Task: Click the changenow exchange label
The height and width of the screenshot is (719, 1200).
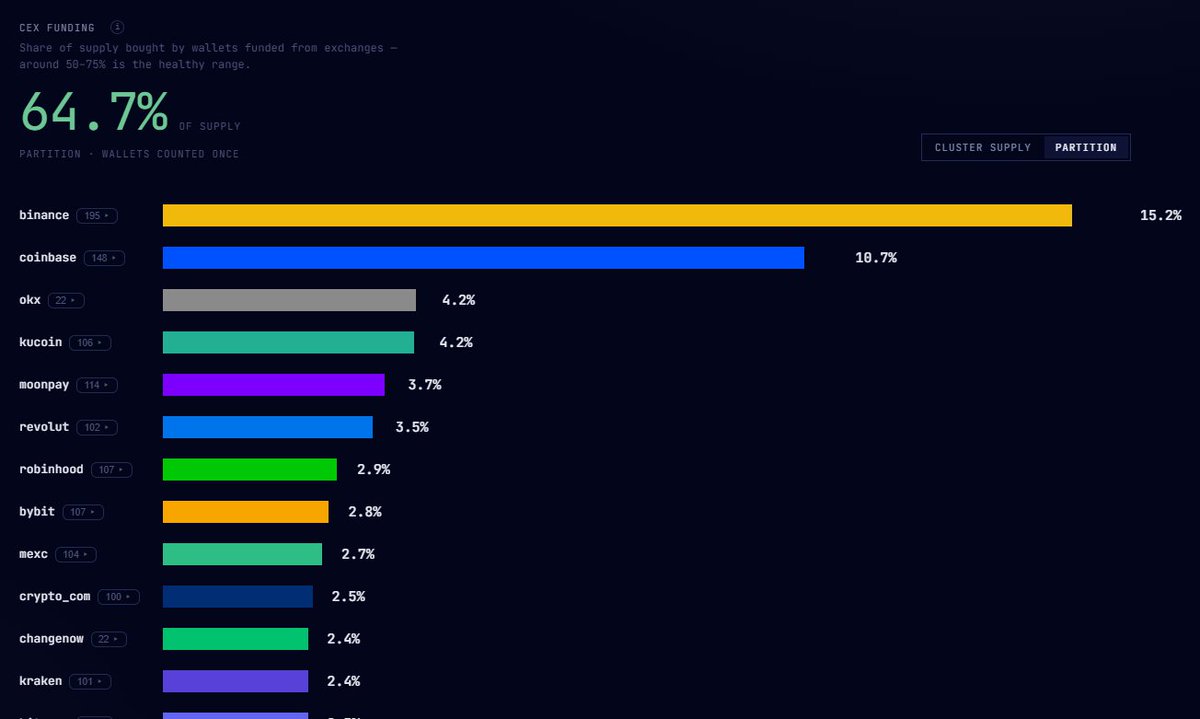Action: point(51,639)
